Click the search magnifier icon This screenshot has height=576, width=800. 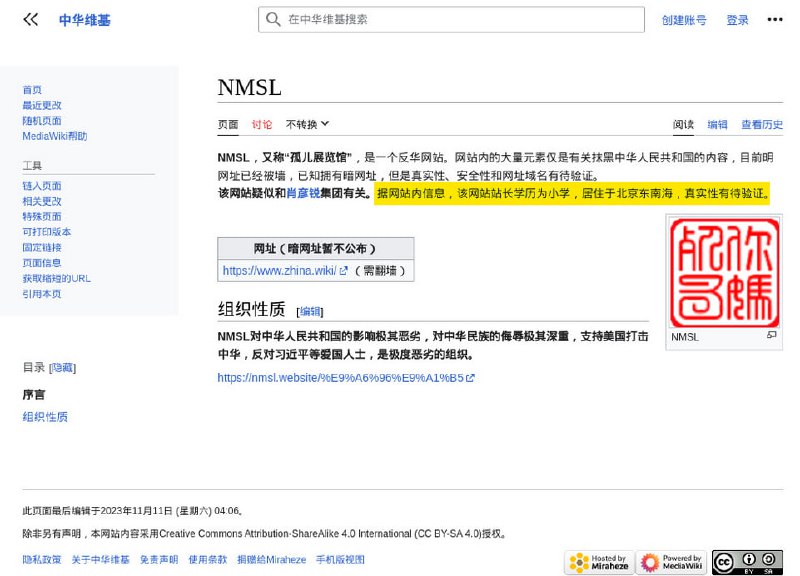[x=270, y=19]
